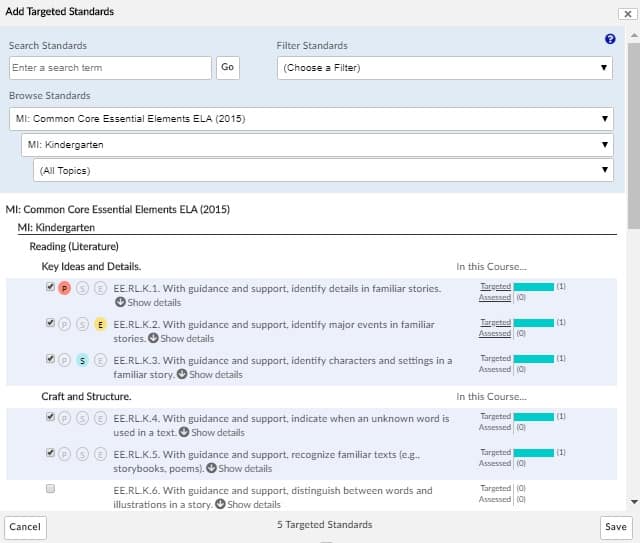Click the targeted progress bar for EE.RL.K.5
640x543 pixels.
(x=534, y=453)
